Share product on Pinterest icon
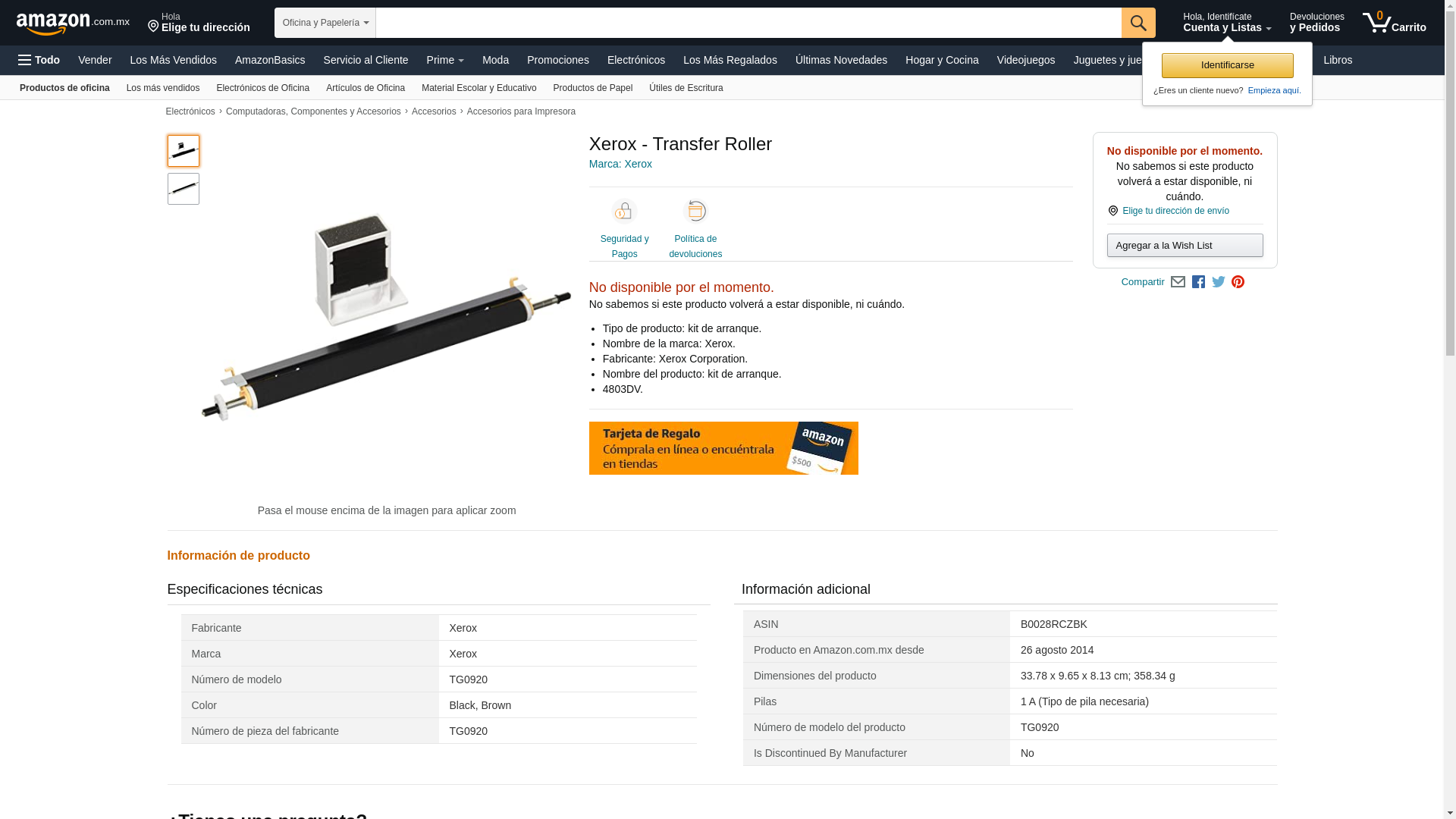Image resolution: width=1456 pixels, height=819 pixels. [1238, 282]
